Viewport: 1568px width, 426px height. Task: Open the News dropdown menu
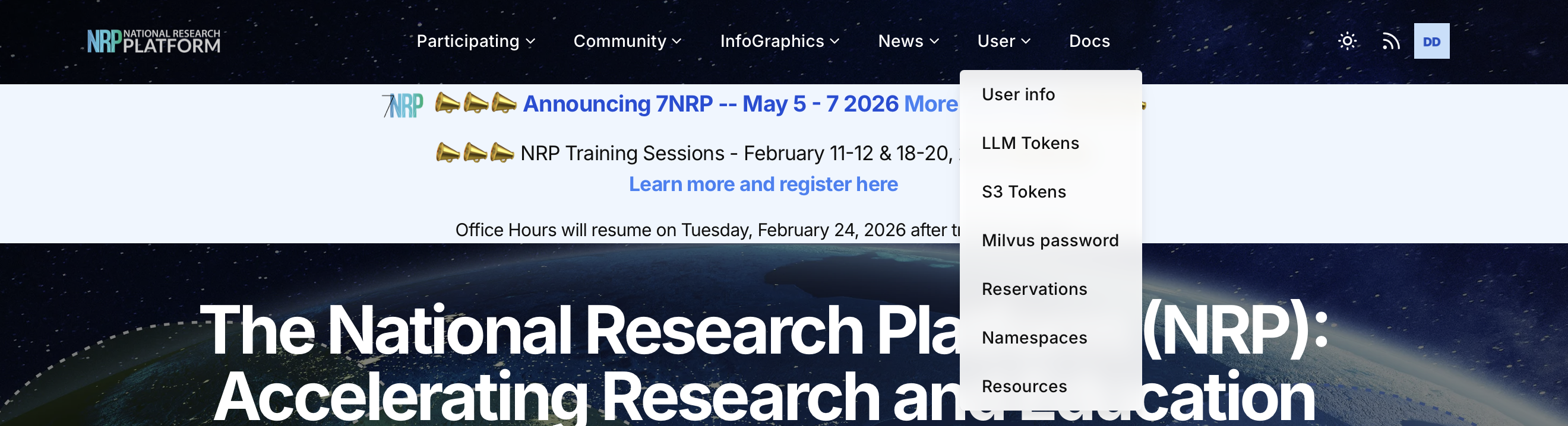click(x=908, y=42)
